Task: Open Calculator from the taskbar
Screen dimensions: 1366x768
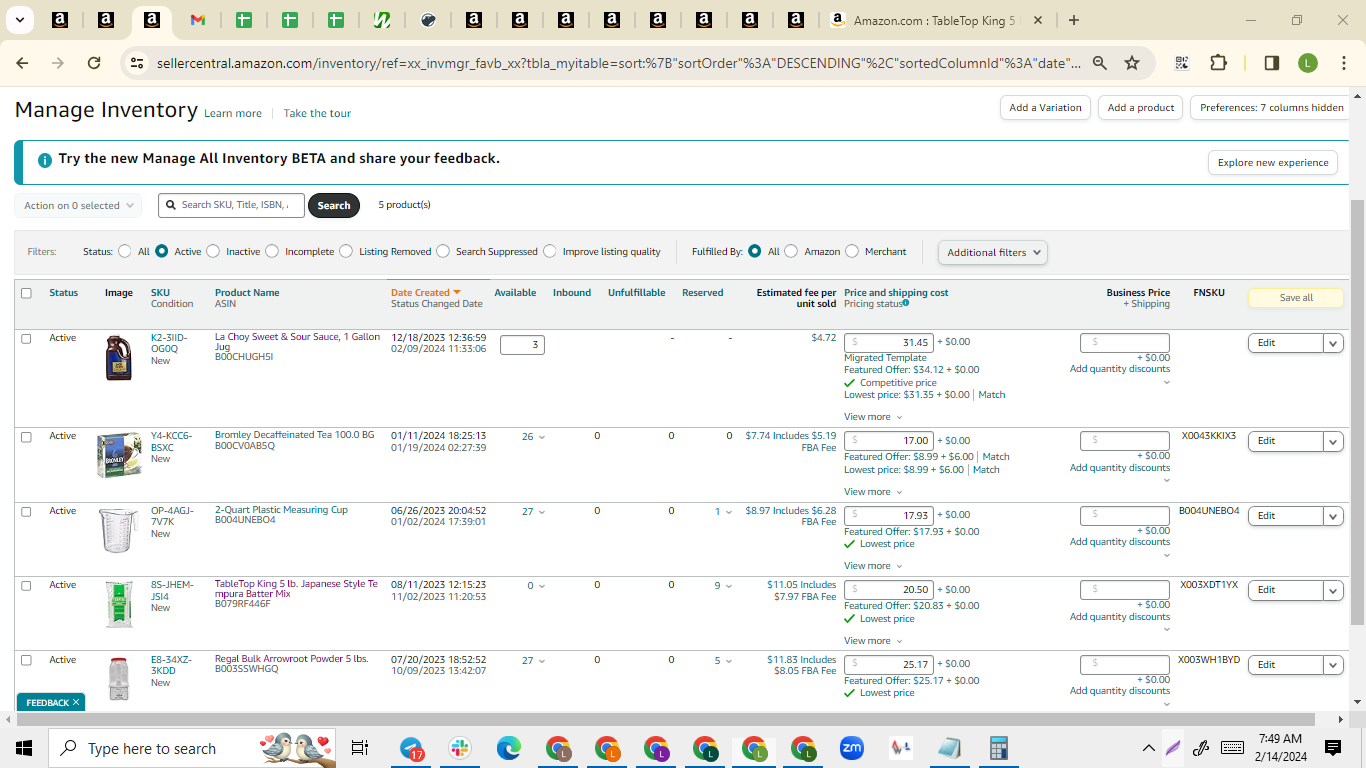Action: [x=998, y=748]
